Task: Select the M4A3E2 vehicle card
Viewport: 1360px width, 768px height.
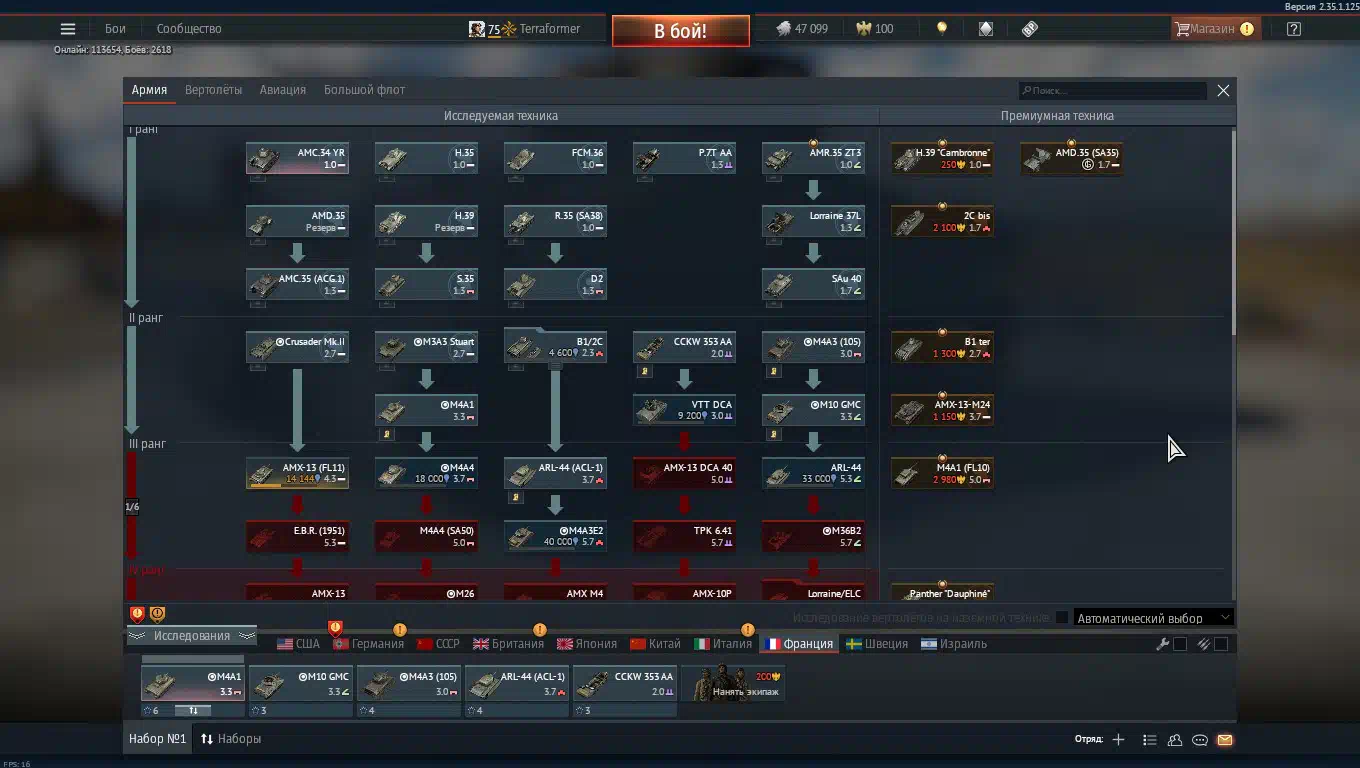Action: click(555, 536)
